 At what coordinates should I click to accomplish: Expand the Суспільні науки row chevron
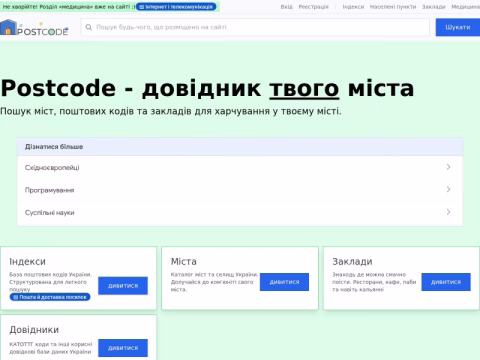448,212
